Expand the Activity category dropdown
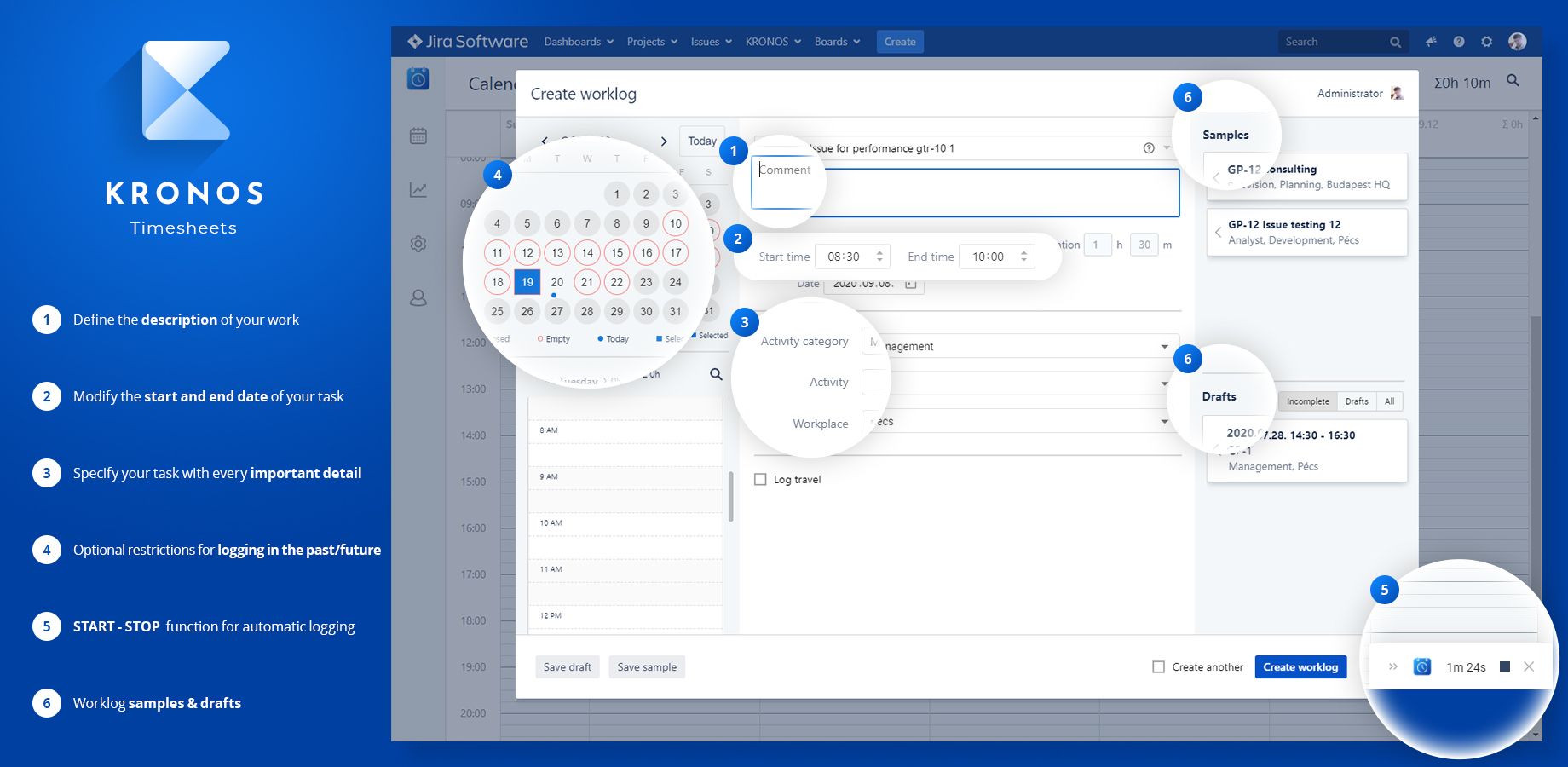Viewport: 1568px width, 767px height. pyautogui.click(x=1164, y=346)
